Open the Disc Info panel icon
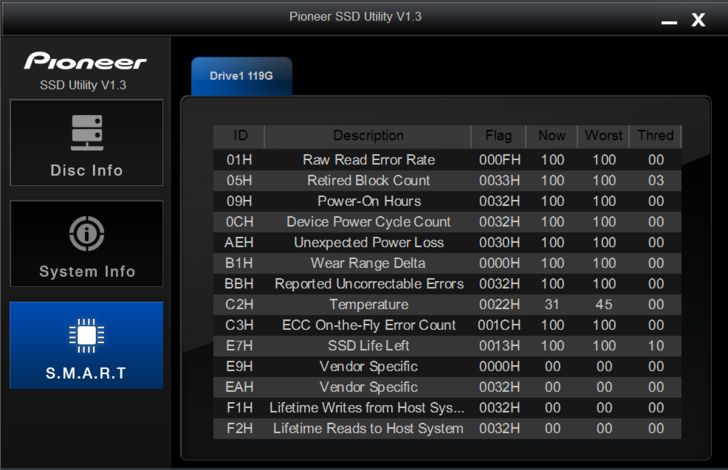This screenshot has width=728, height=470. click(87, 133)
